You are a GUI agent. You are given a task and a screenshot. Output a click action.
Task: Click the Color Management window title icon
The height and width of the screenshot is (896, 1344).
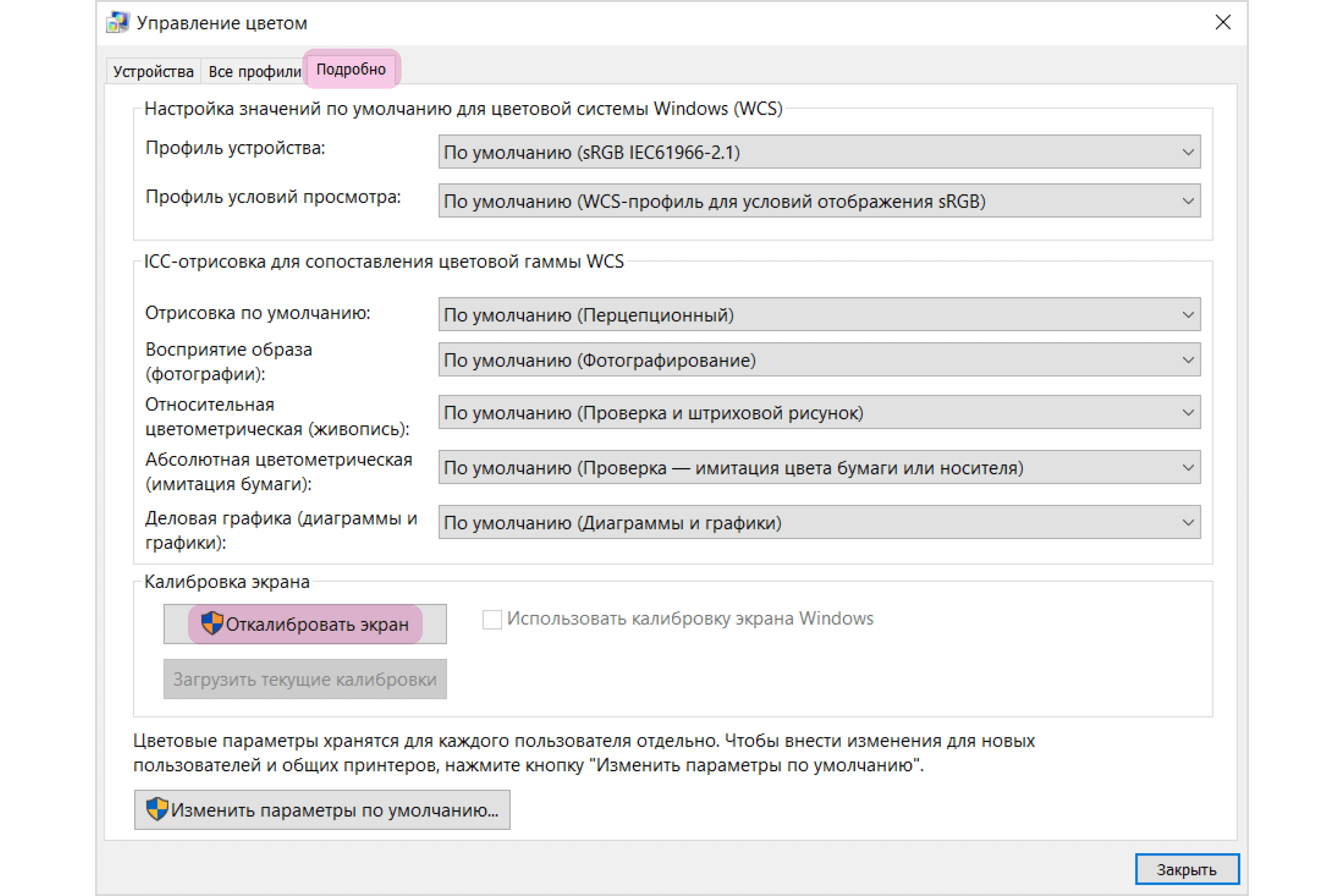118,23
